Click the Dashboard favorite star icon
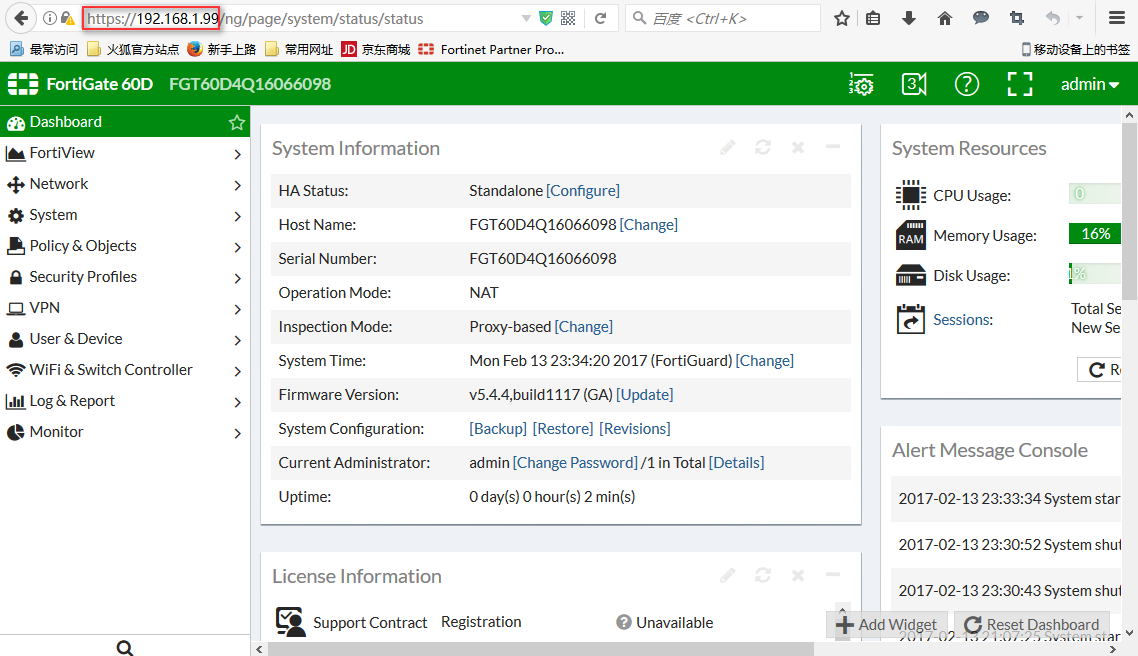Image resolution: width=1138 pixels, height=656 pixels. click(x=237, y=123)
